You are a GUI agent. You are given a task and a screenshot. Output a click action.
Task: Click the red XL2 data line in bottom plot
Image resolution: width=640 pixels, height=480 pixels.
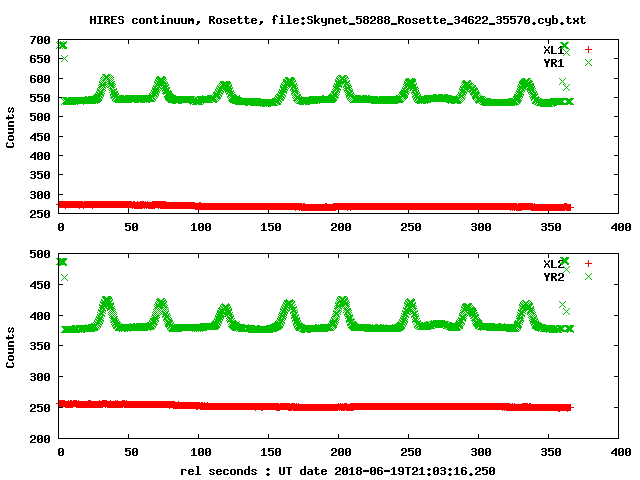[314, 406]
